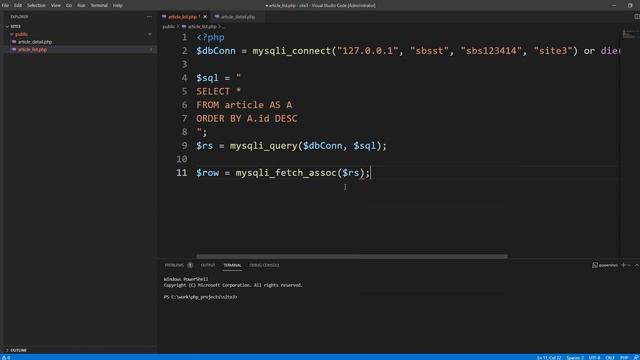The width and height of the screenshot is (640, 360).
Task: Click the UTF-8 encoding indicator
Action: click(594, 358)
